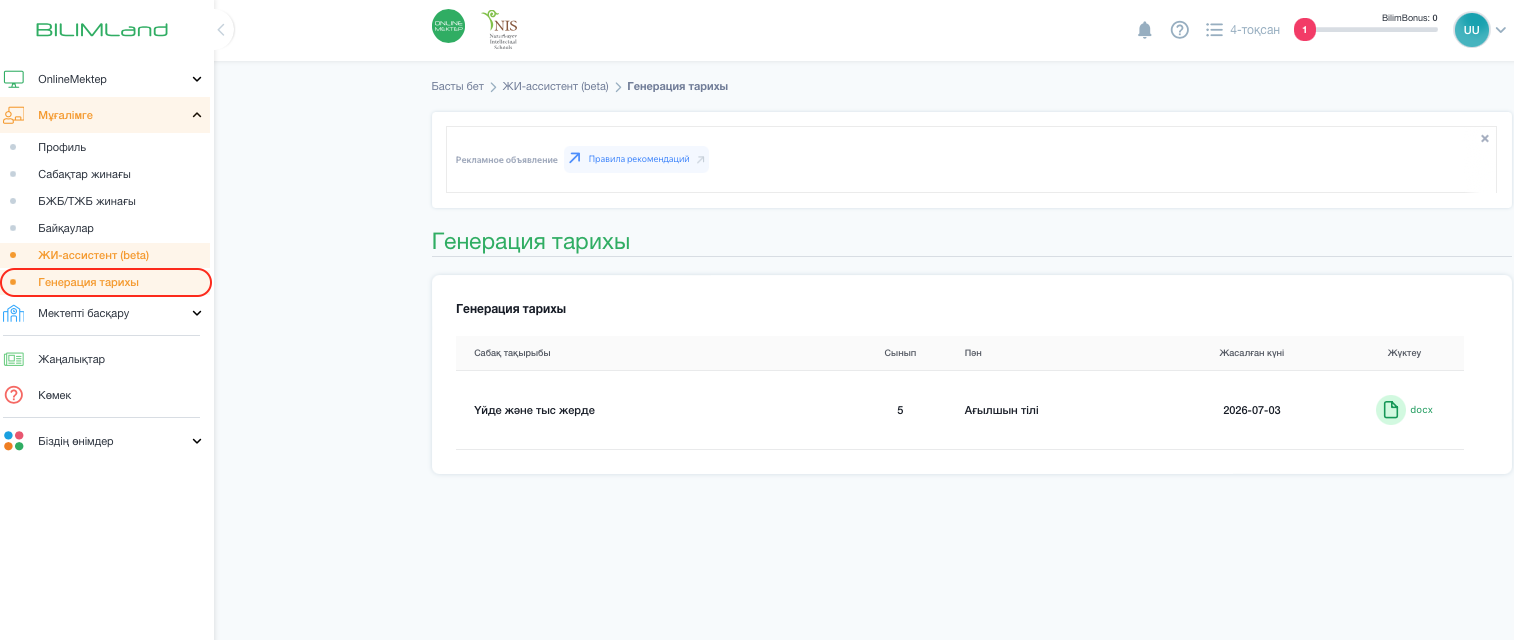Open Көмек menu item
Viewport: 1514px width, 640px height.
point(54,395)
